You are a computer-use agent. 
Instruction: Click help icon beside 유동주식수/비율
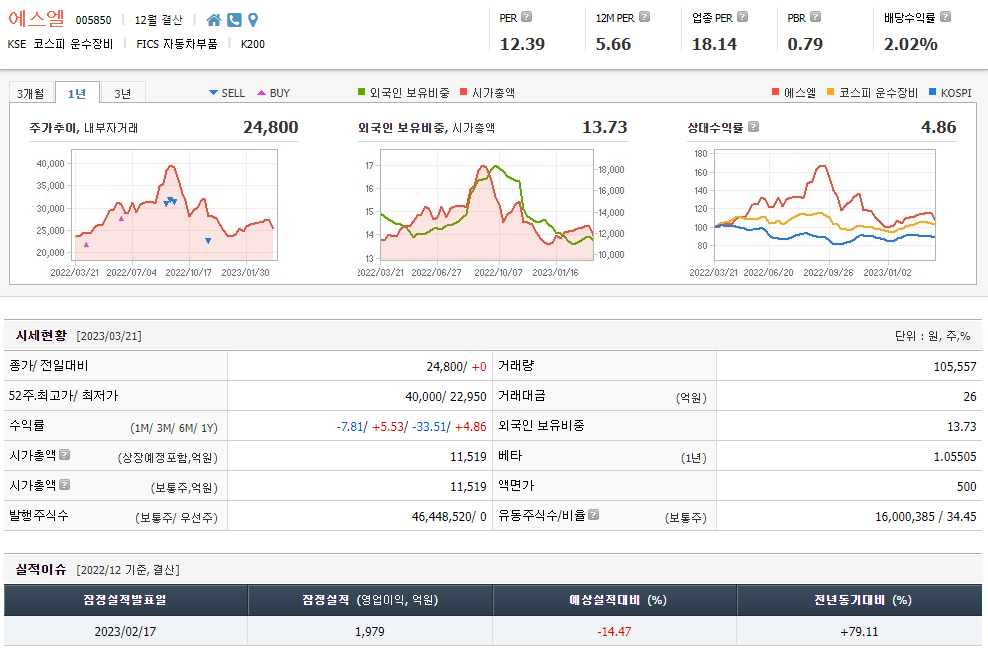tap(593, 515)
